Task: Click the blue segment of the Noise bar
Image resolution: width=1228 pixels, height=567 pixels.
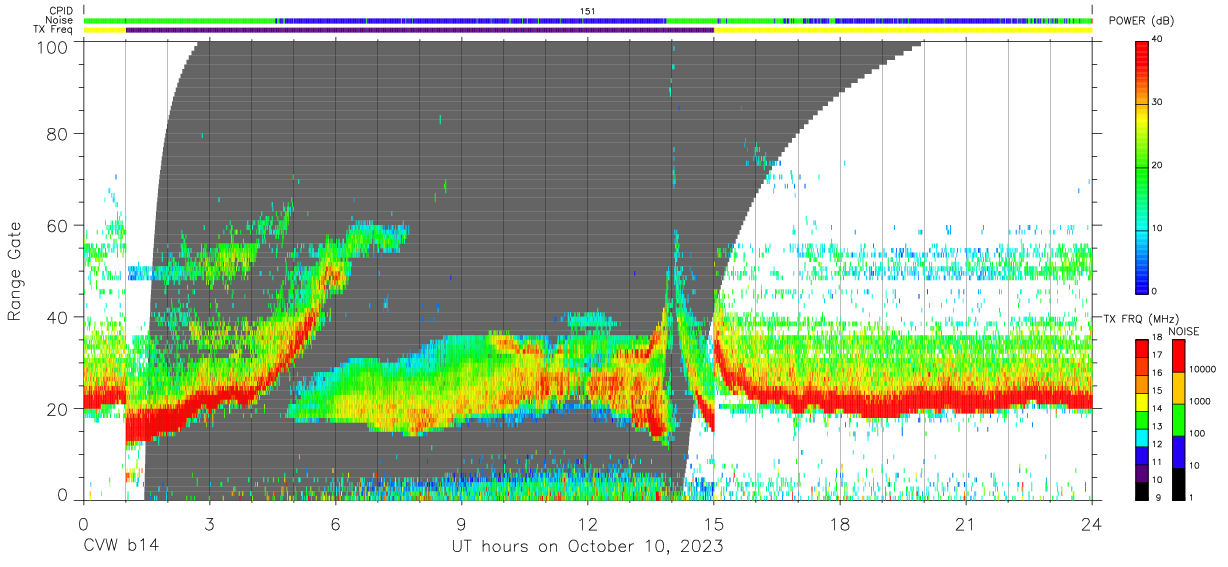Action: click(x=470, y=20)
